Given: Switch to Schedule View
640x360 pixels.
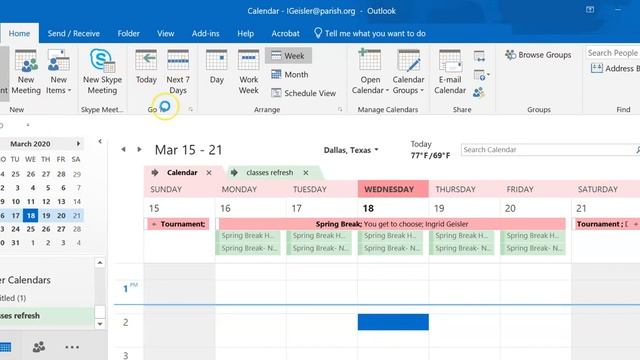Looking at the screenshot, I should [304, 93].
